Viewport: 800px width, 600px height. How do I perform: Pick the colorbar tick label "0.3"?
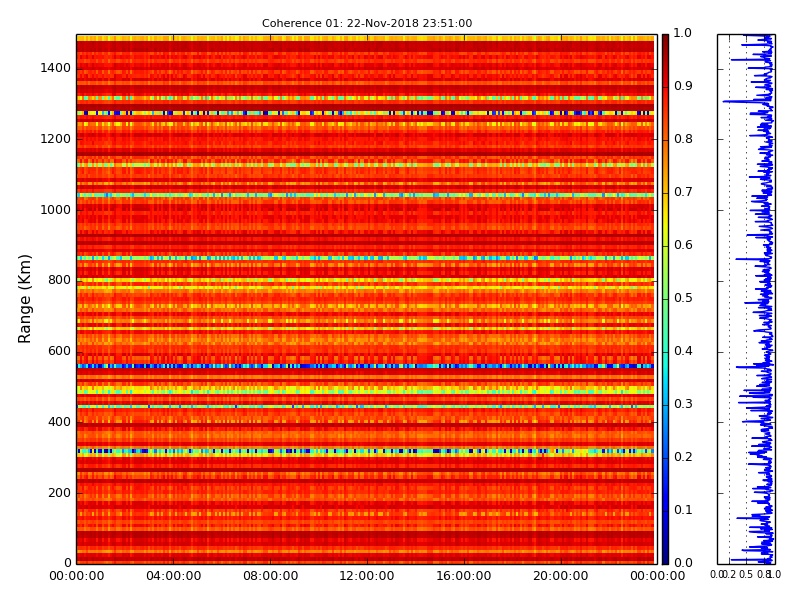point(683,404)
